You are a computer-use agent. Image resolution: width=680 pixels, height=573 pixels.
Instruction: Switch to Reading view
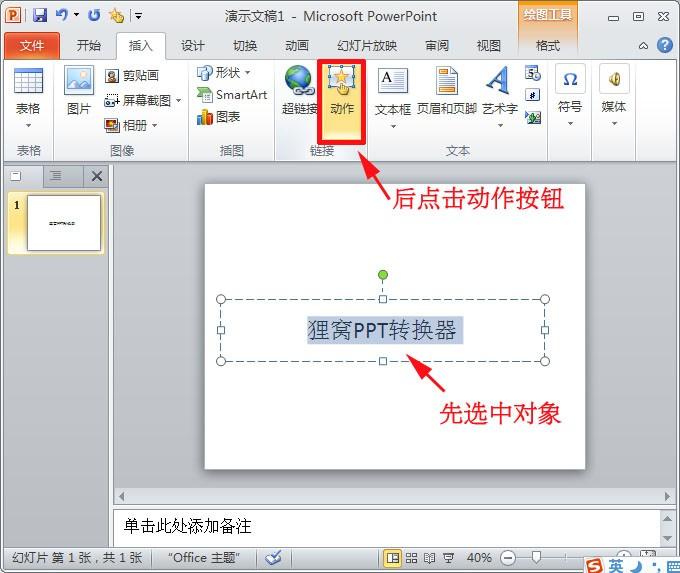429,558
